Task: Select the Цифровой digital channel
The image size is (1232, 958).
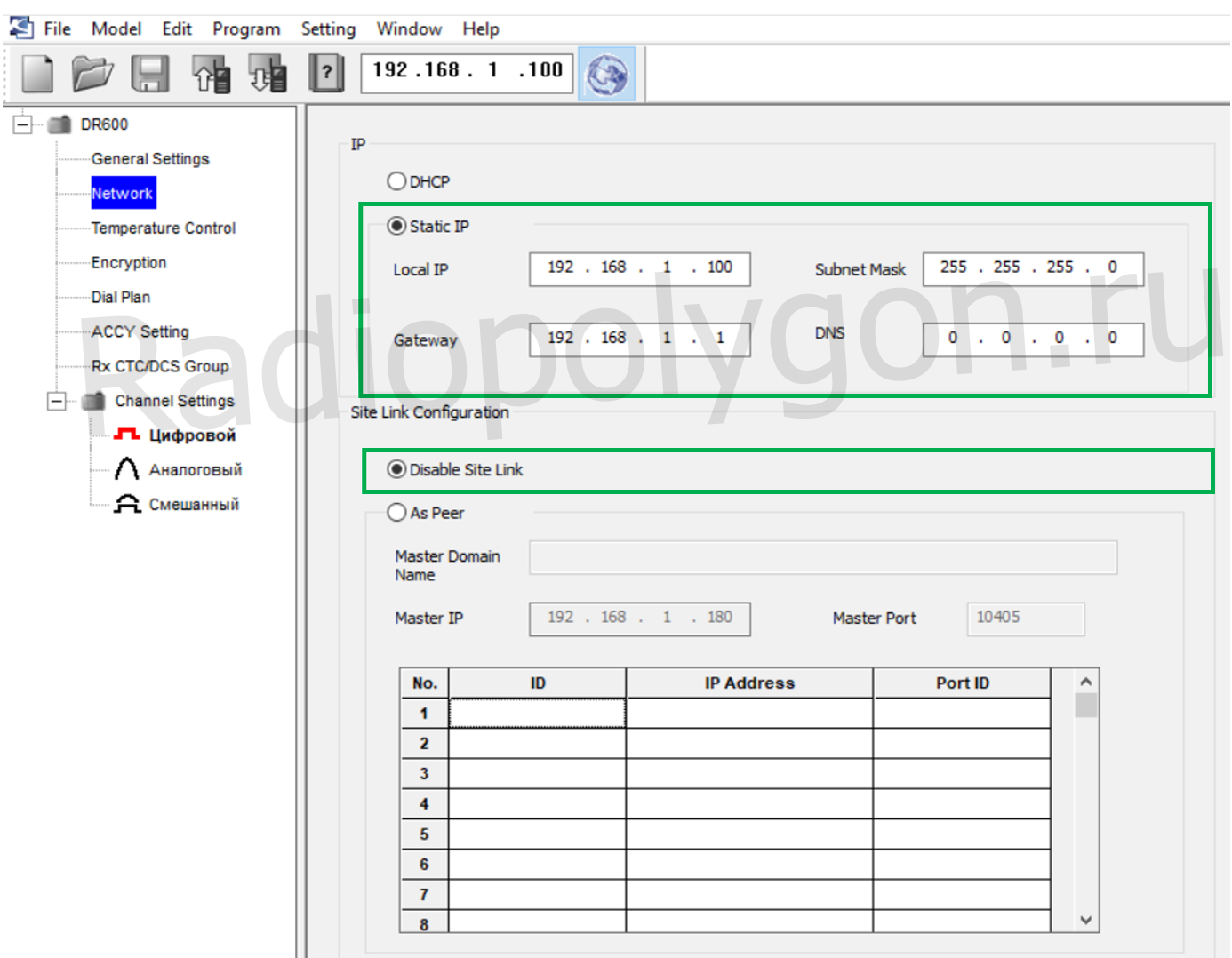Action: pos(191,435)
